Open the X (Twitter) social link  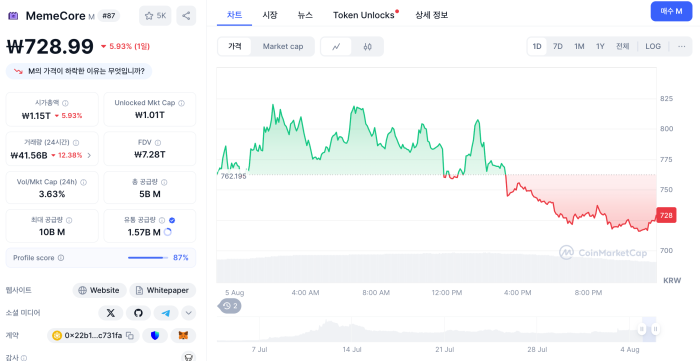click(x=111, y=313)
